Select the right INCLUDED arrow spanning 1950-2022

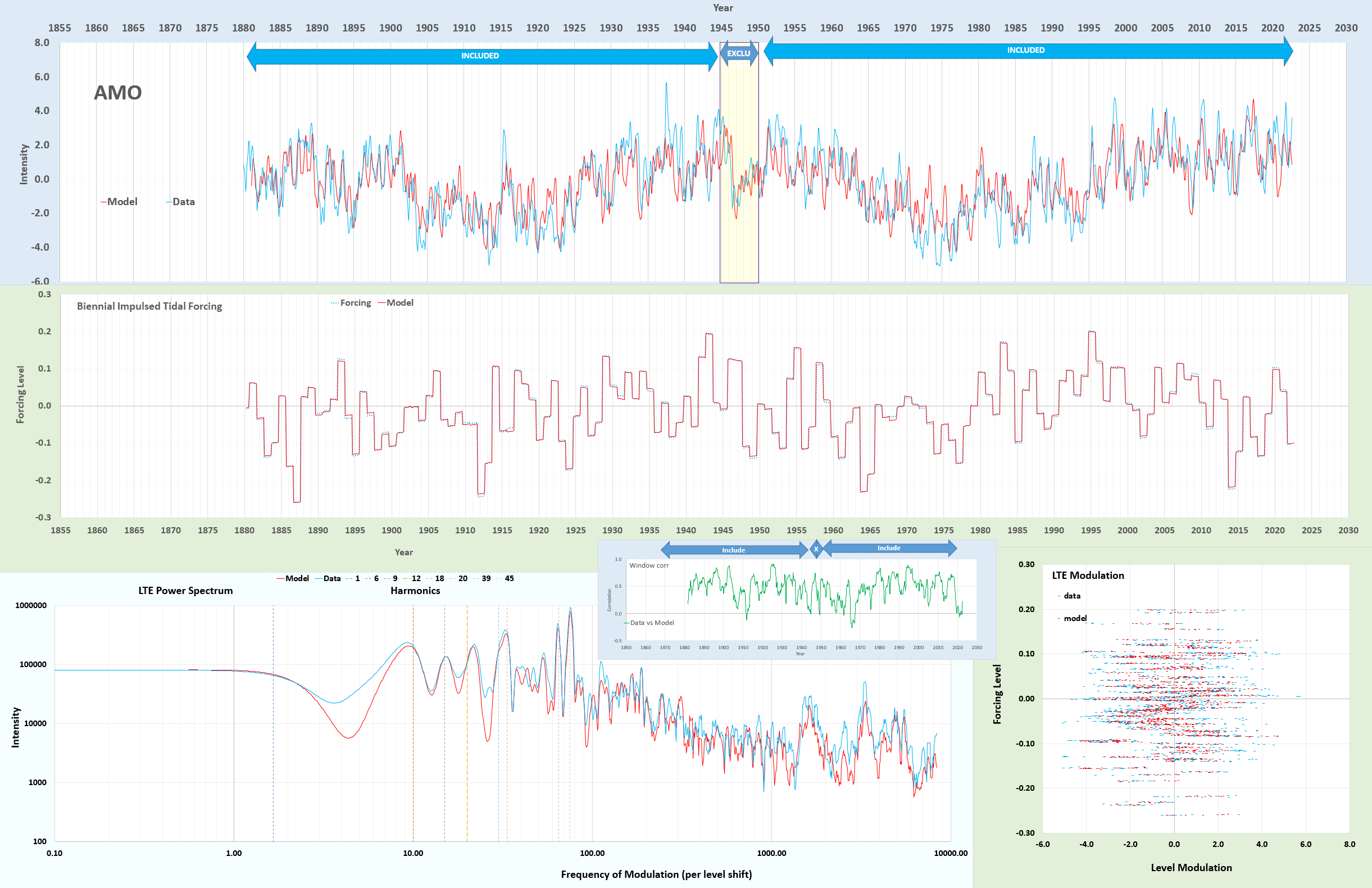point(1025,50)
